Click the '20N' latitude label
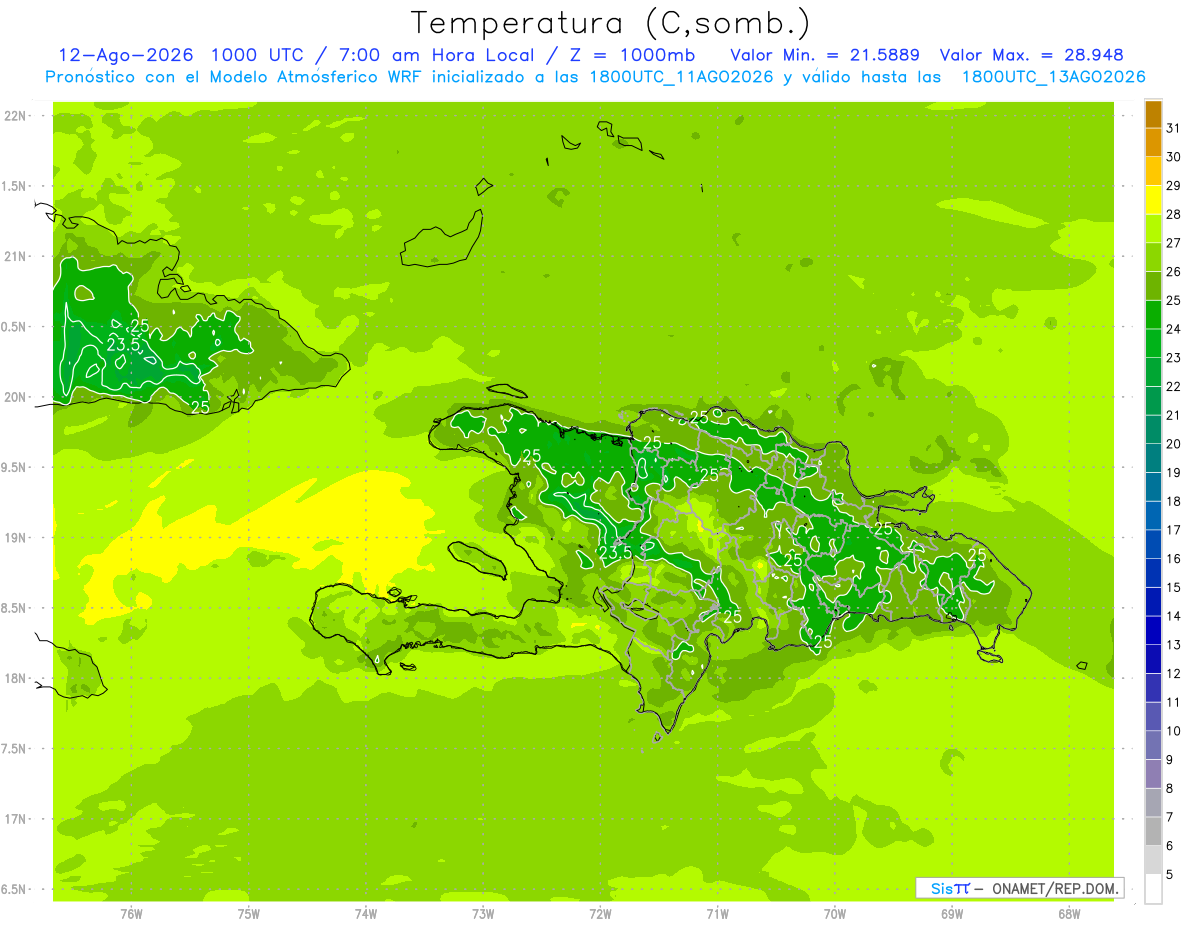This screenshot has width=1200, height=927. pyautogui.click(x=17, y=397)
